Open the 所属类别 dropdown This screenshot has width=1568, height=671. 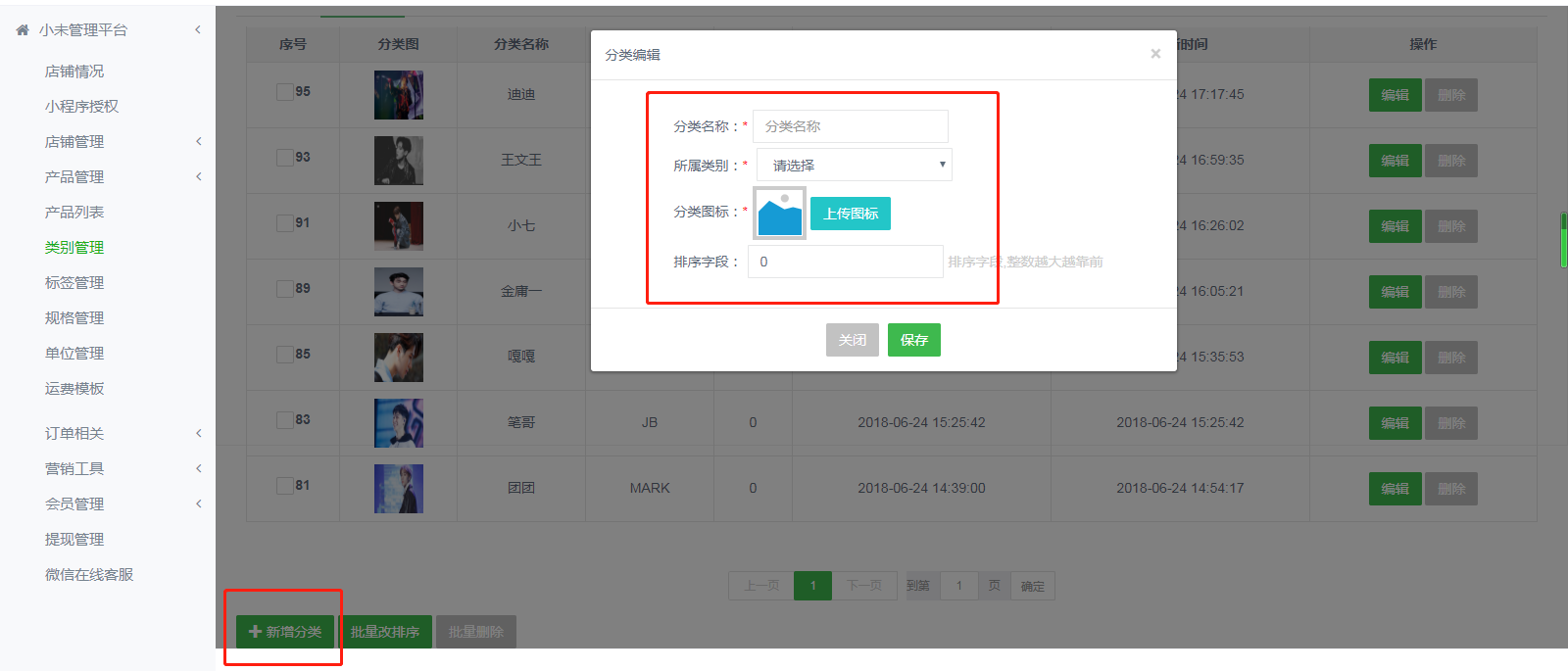[854, 166]
